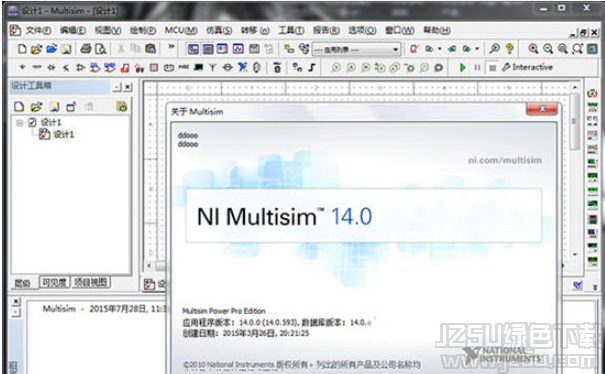Image resolution: width=605 pixels, height=374 pixels.
Task: Toggle checkbox next to 设计1 root node
Action: [x=32, y=123]
